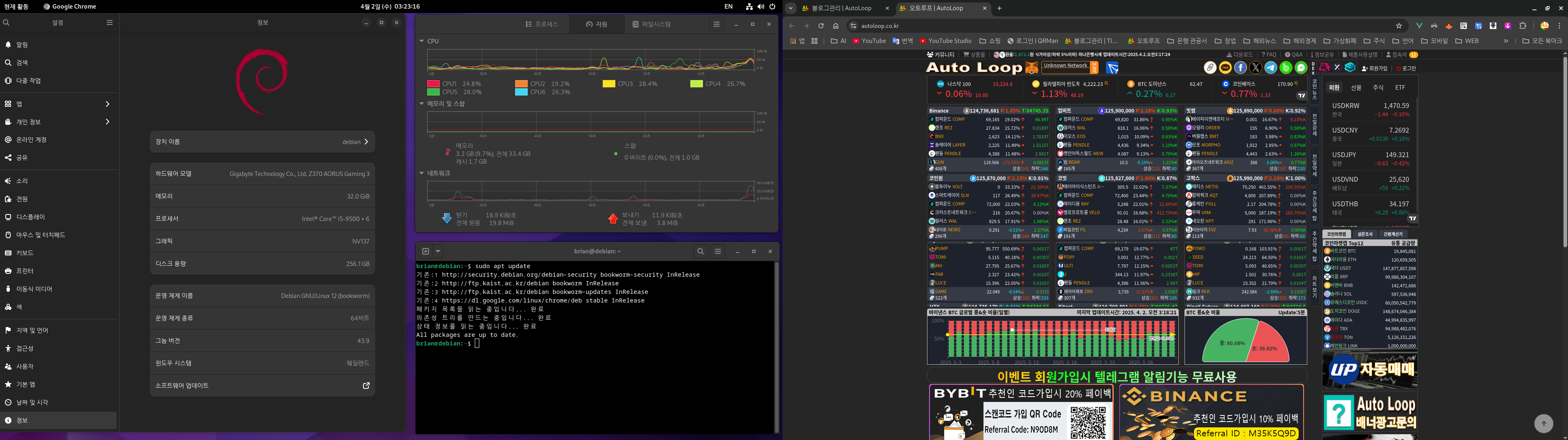
Task: Open KakaoTalk icon on AutoLoop header
Action: [x=1225, y=68]
